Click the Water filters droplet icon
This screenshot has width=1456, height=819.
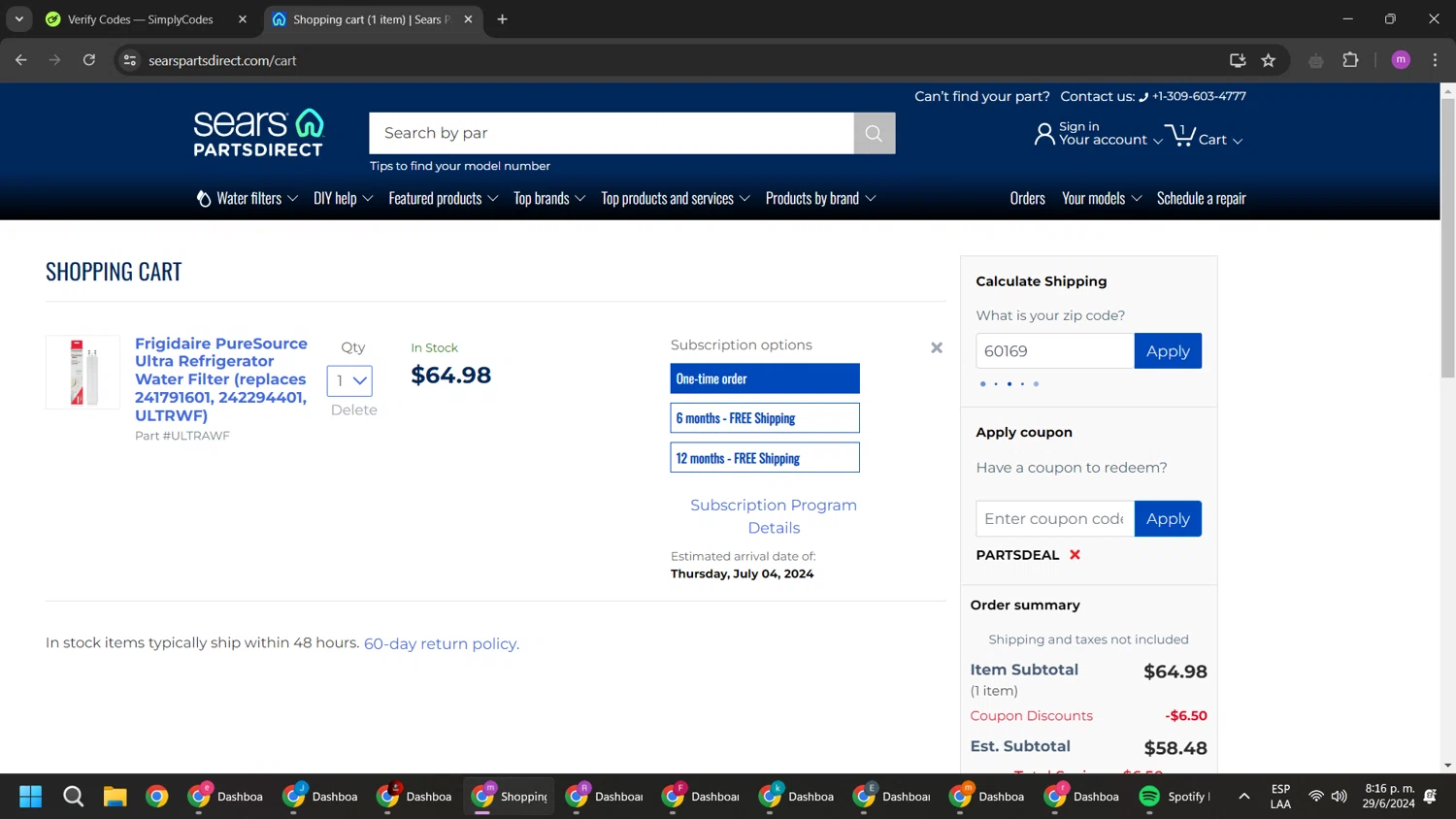click(204, 198)
